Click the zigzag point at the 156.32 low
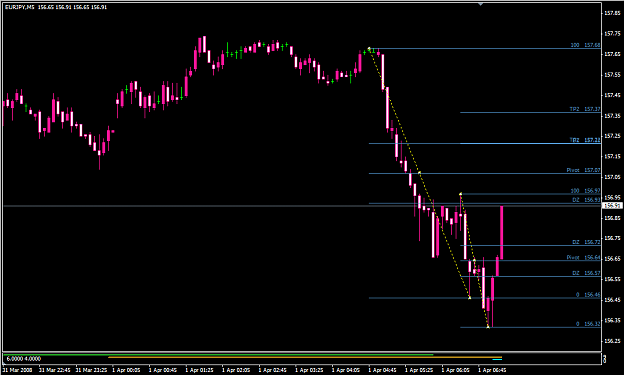The image size is (625, 376). coord(488,327)
